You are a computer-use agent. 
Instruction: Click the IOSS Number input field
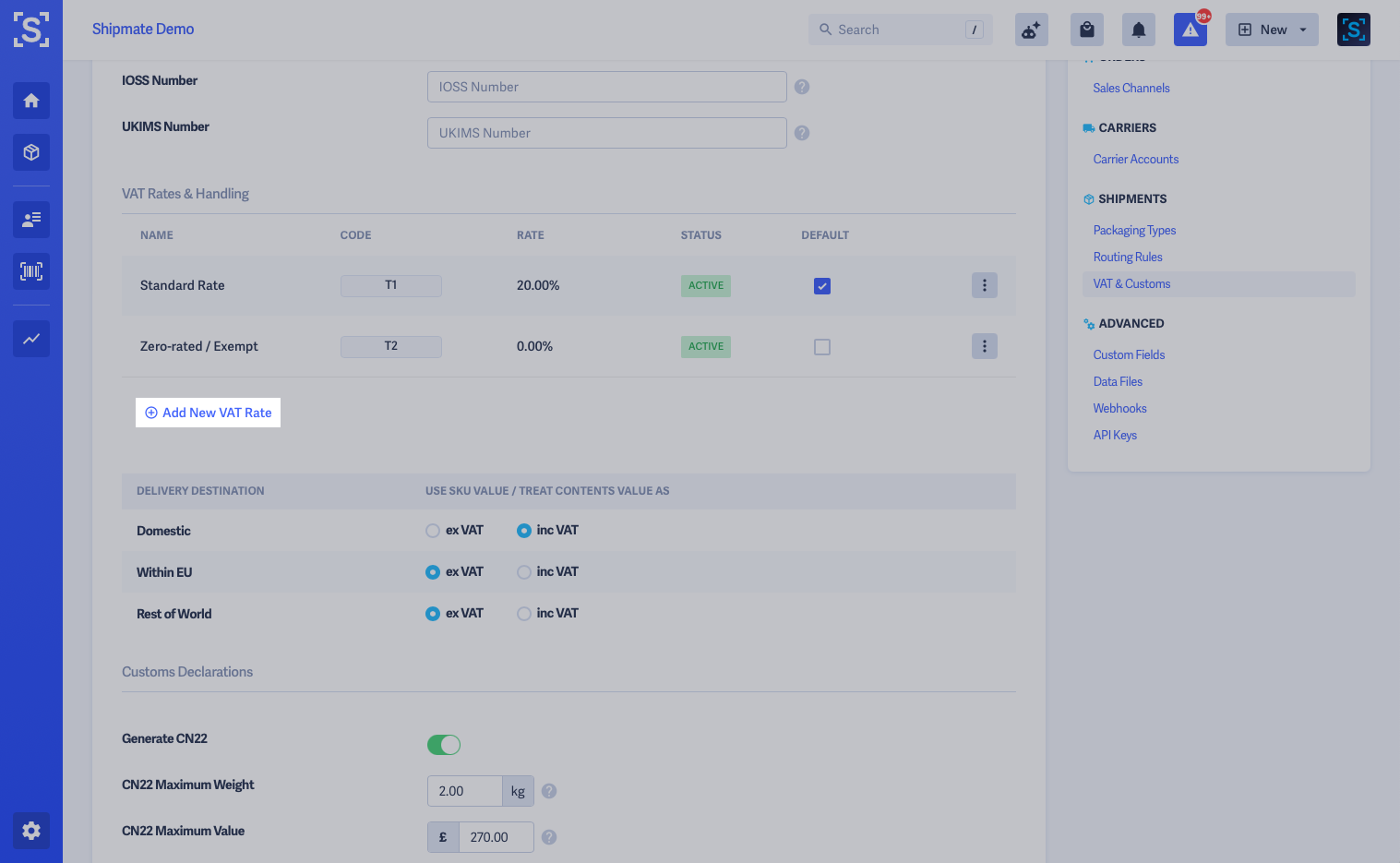click(x=607, y=87)
